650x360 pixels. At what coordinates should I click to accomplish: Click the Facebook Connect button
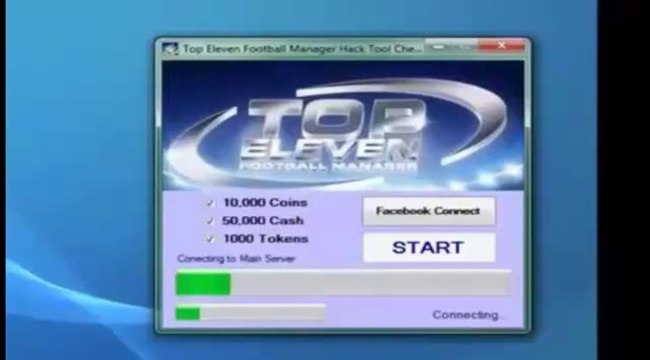[x=429, y=211]
